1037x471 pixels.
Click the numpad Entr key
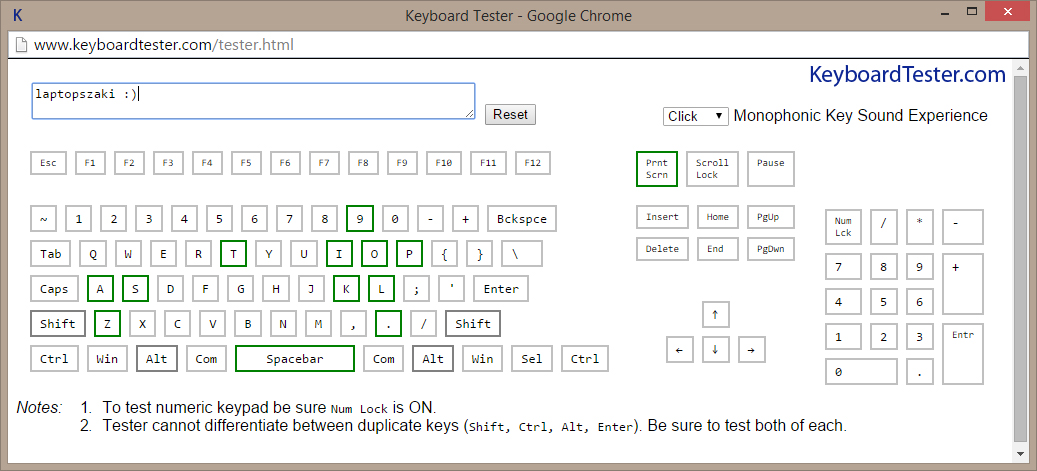pos(963,354)
